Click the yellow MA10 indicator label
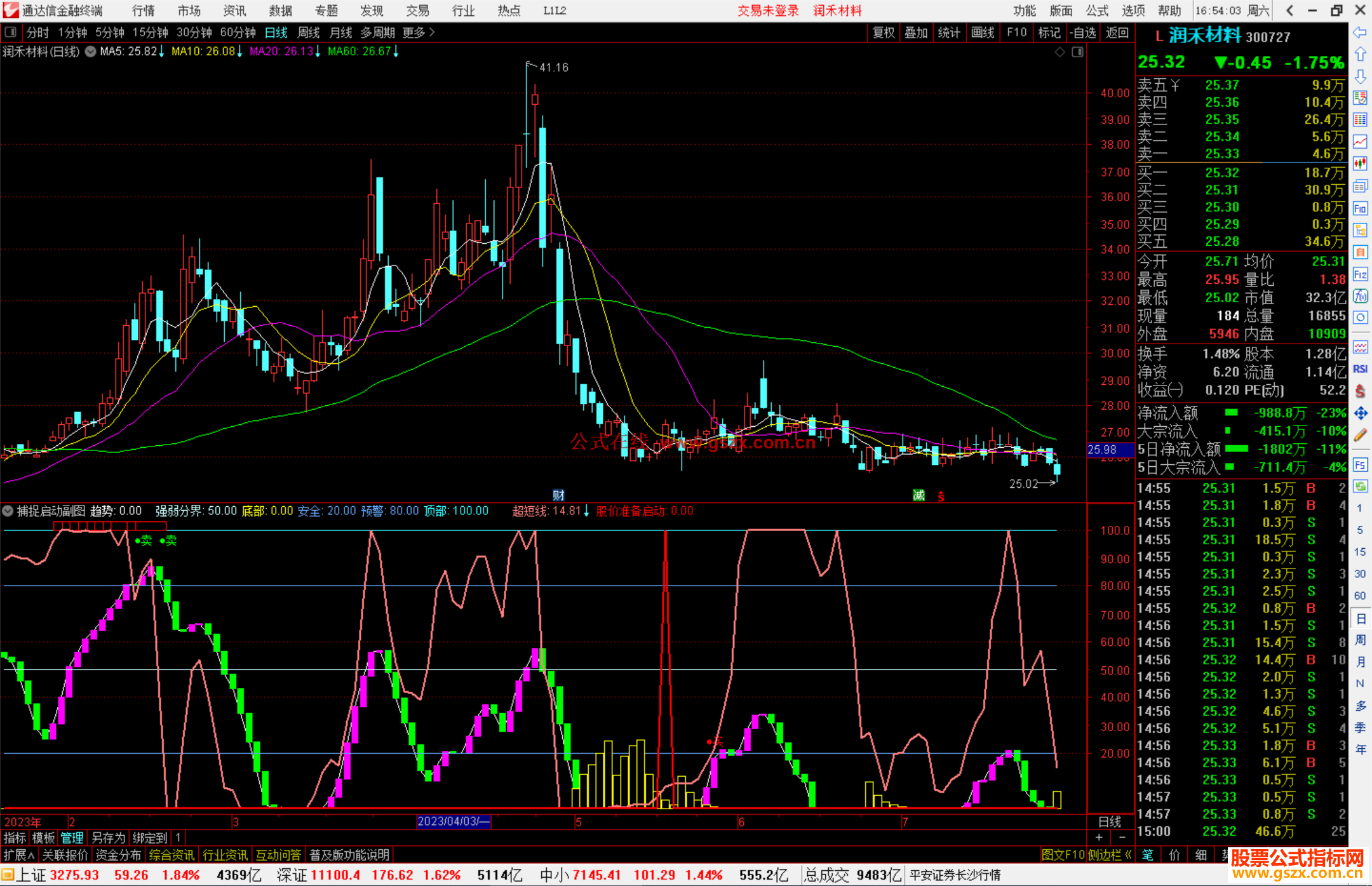The width and height of the screenshot is (1372, 886). point(203,51)
